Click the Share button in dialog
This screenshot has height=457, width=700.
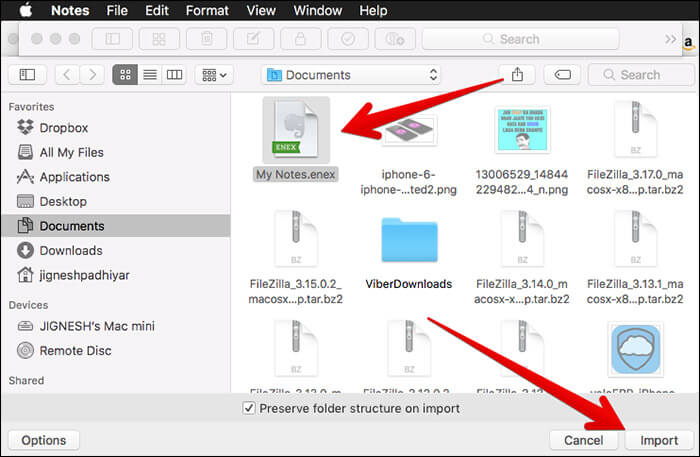517,75
